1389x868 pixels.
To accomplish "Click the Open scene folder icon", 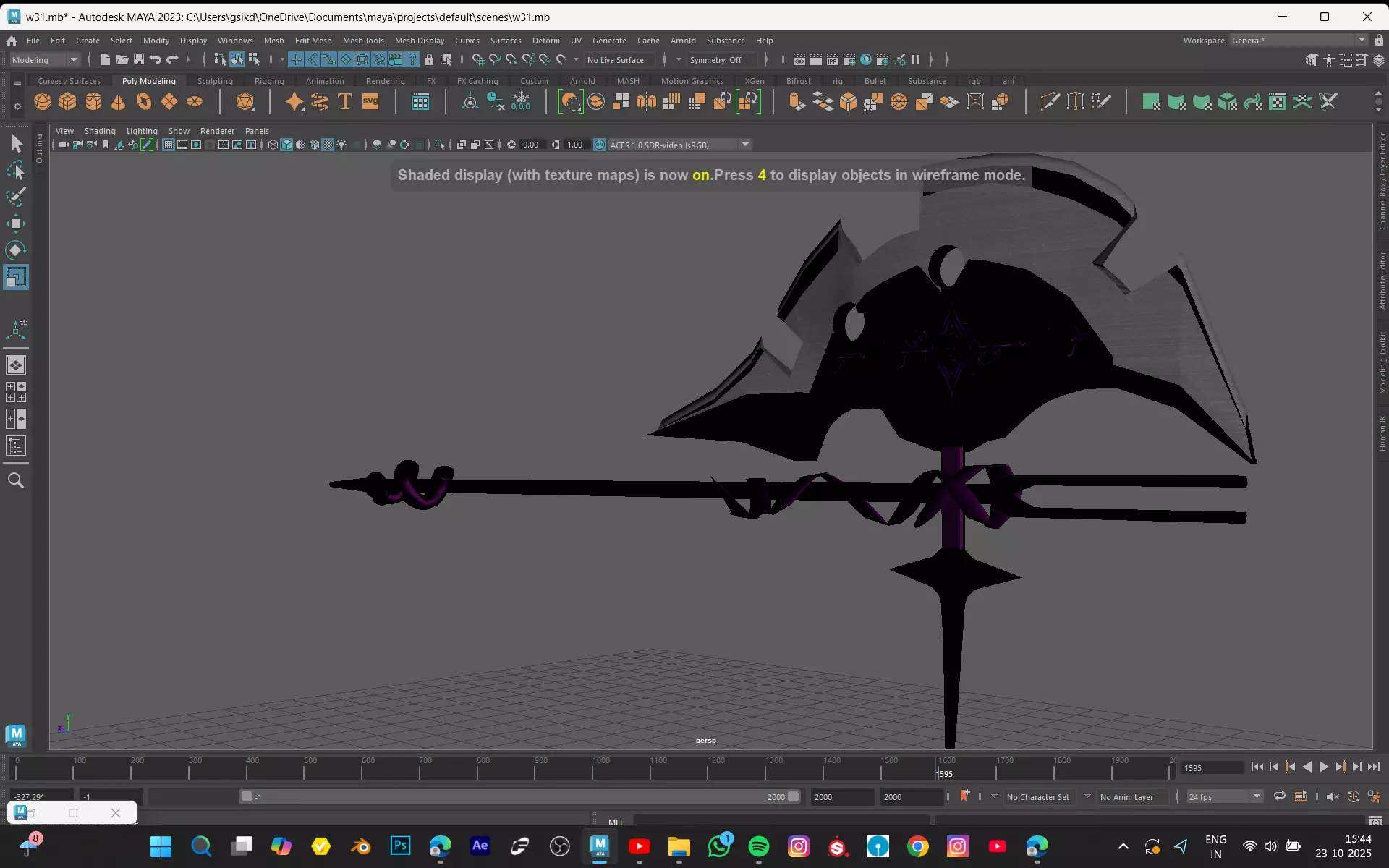I will click(122, 59).
